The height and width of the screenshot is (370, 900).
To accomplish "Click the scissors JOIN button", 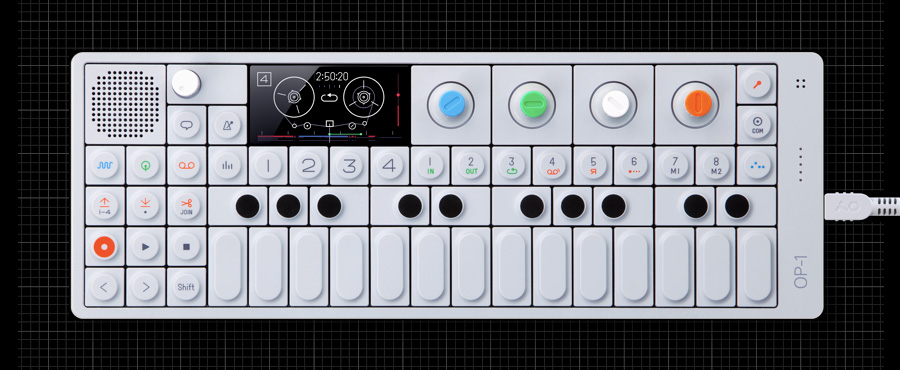I will coord(186,206).
